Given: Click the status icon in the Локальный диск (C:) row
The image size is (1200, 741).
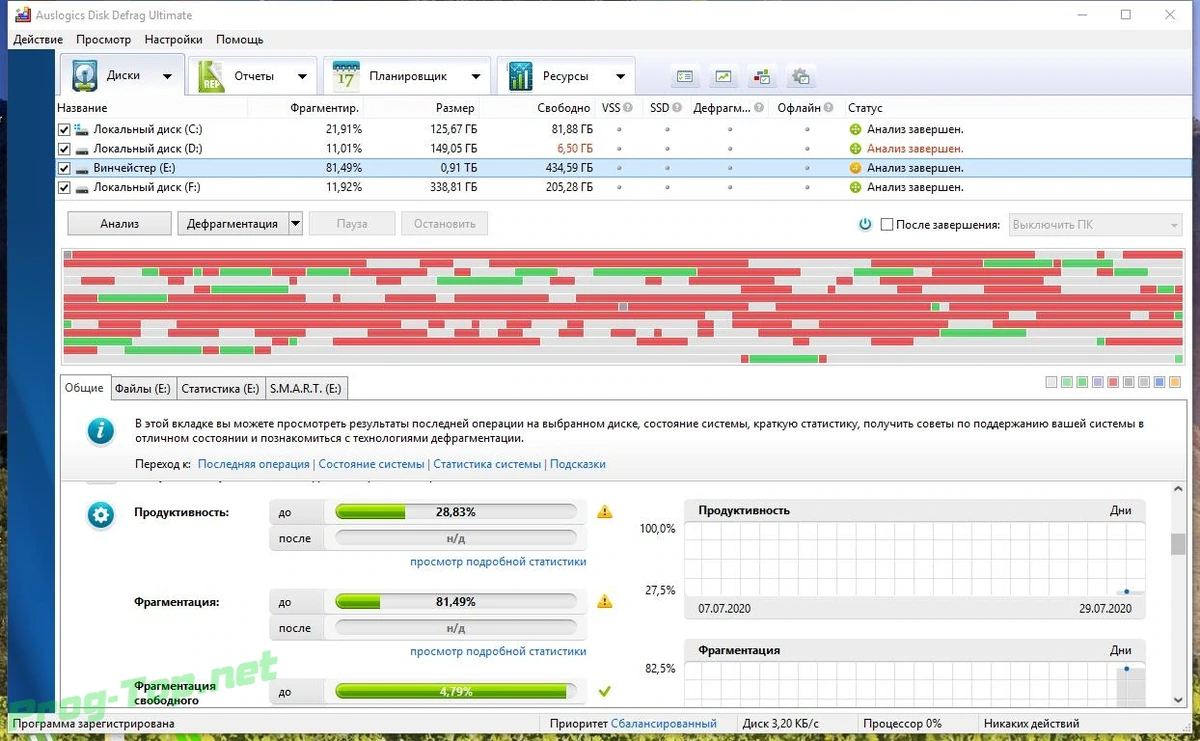Looking at the screenshot, I should 855,129.
